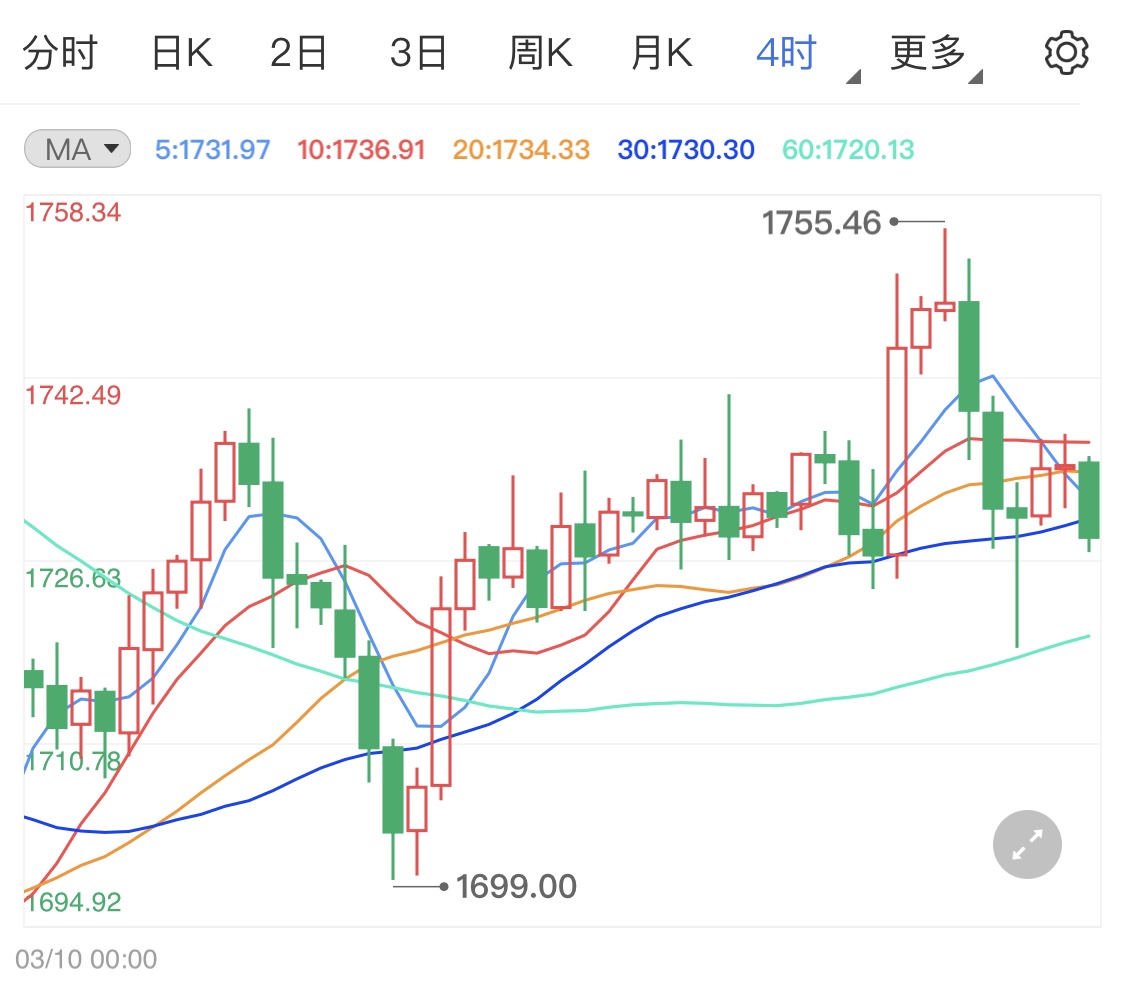Open the 月K tab
The height and width of the screenshot is (984, 1125).
pos(662,53)
